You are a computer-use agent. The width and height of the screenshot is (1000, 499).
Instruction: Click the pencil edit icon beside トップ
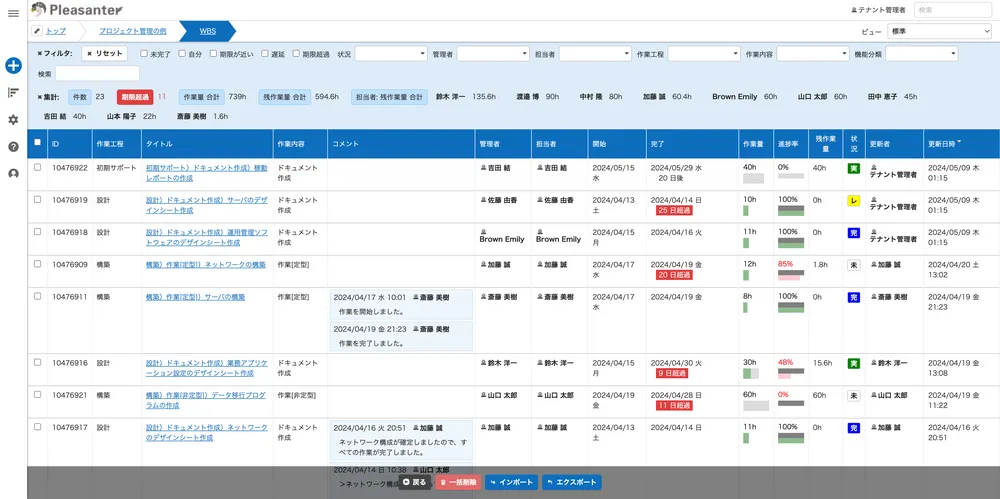coord(37,31)
